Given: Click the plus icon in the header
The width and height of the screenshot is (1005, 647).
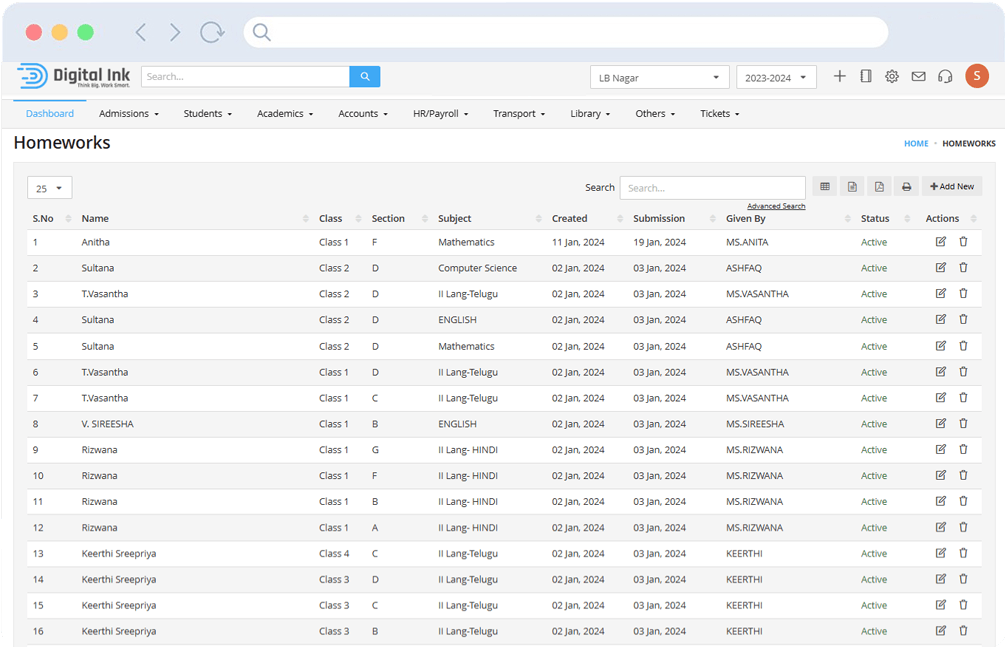Looking at the screenshot, I should coord(840,75).
